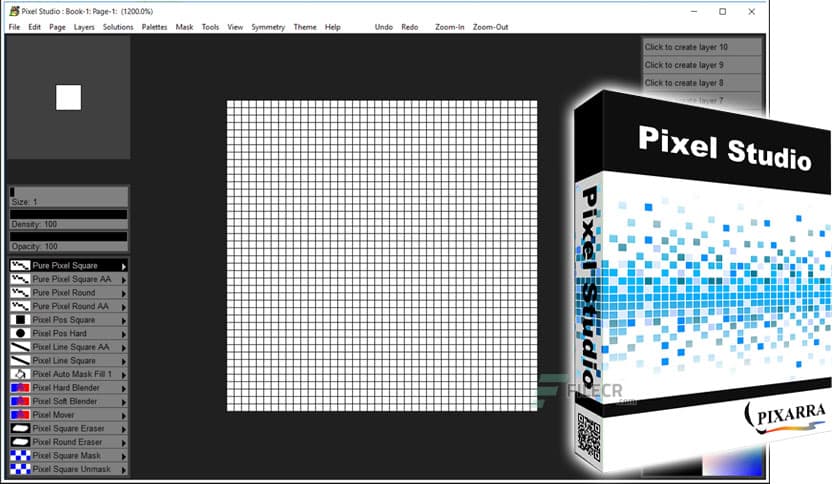The width and height of the screenshot is (836, 484).
Task: Select the Pixel Square Unmask icon
Action: click(20, 469)
